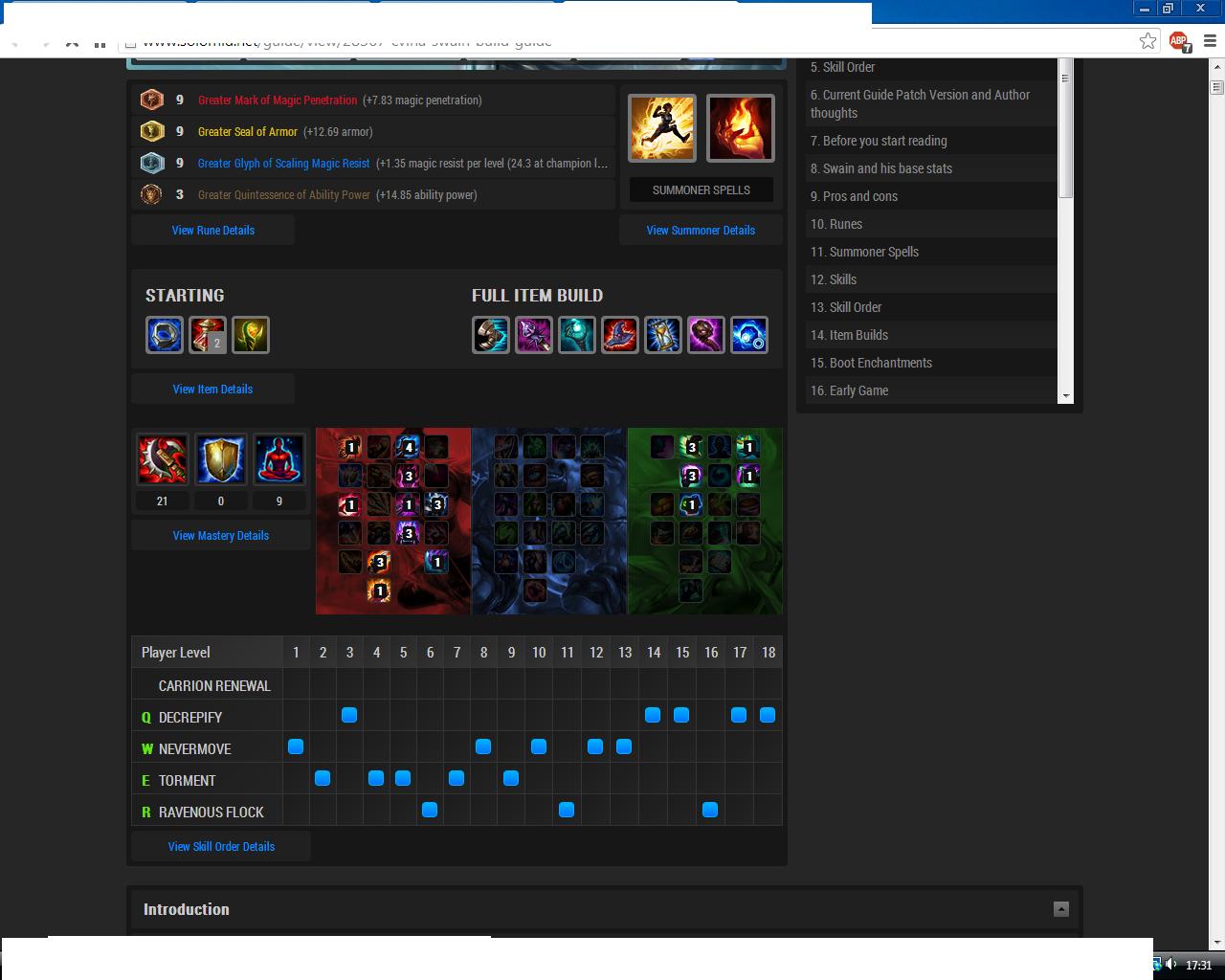The height and width of the screenshot is (980, 1225).
Task: Click the Decrepify marker at level 18
Action: coord(768,715)
